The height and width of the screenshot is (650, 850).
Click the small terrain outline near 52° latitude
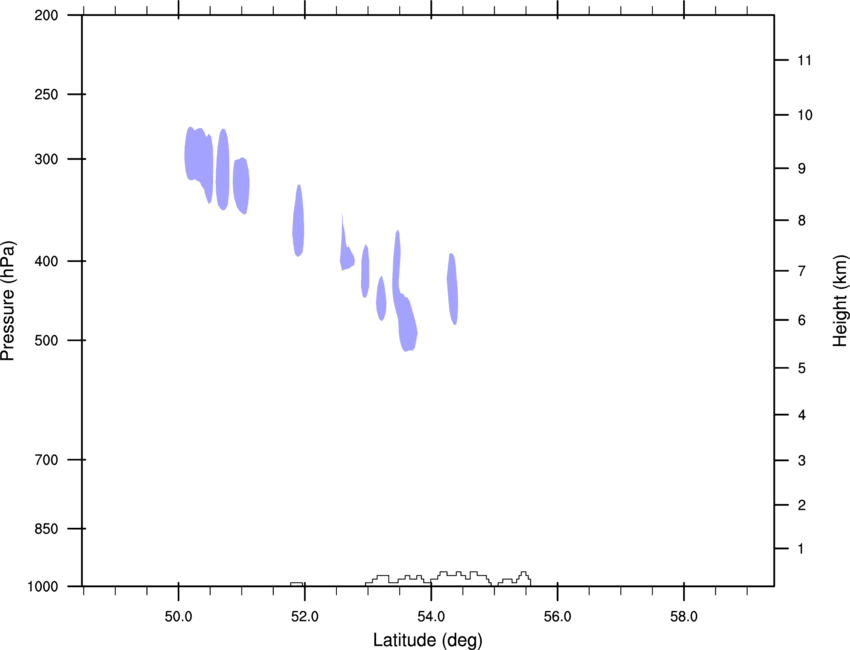[297, 584]
